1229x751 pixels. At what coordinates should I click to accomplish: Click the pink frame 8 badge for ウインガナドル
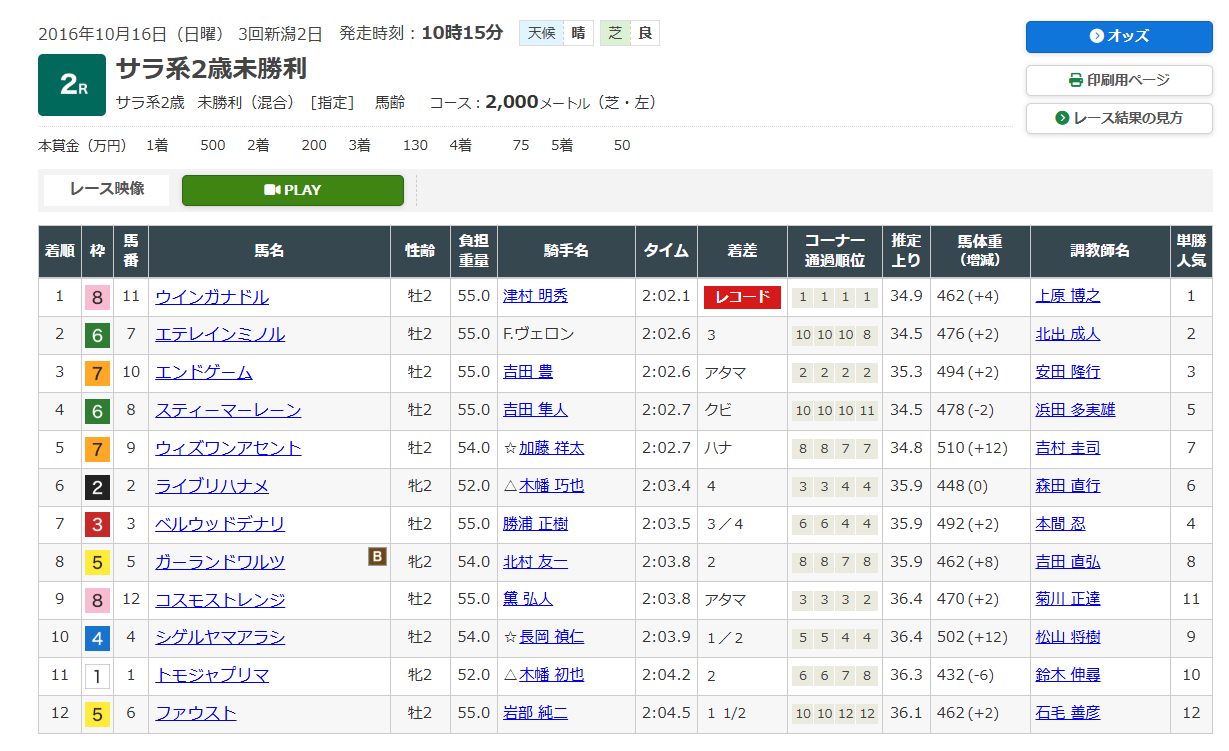coord(97,298)
